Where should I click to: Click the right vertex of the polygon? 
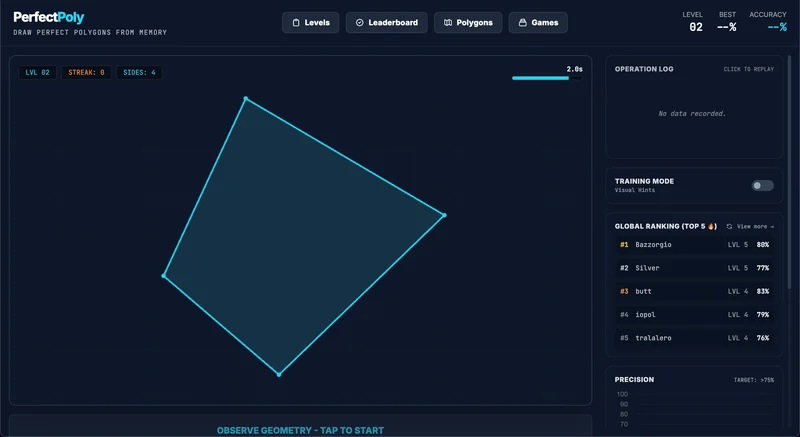pyautogui.click(x=444, y=215)
